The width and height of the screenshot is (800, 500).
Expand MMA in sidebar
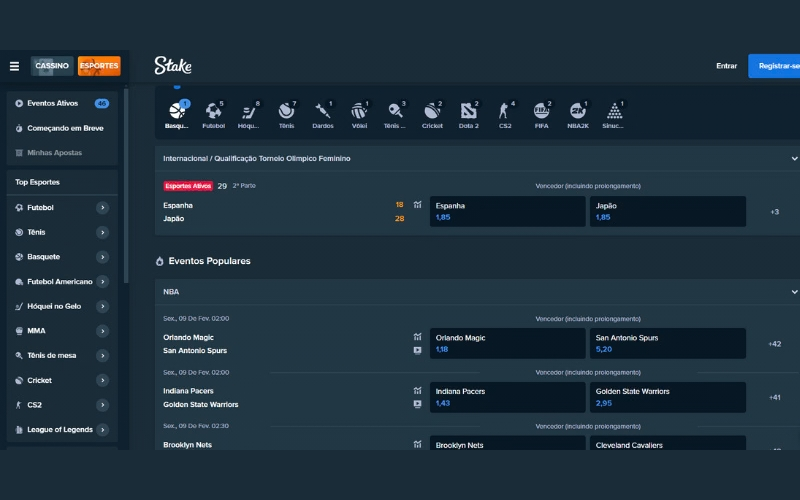[x=103, y=331]
